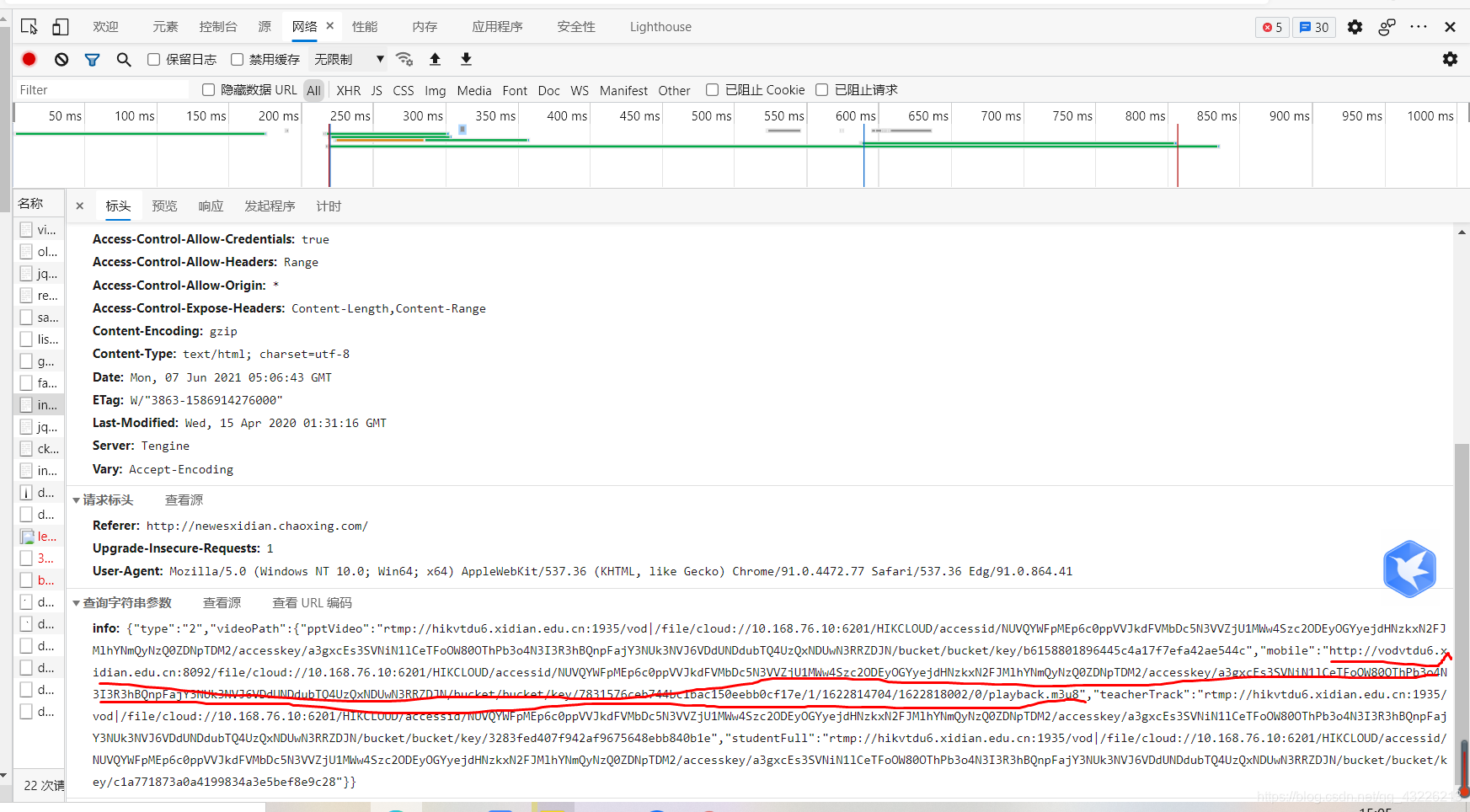This screenshot has width=1470, height=812.
Task: Switch to Timing tab 计时
Action: click(329, 206)
